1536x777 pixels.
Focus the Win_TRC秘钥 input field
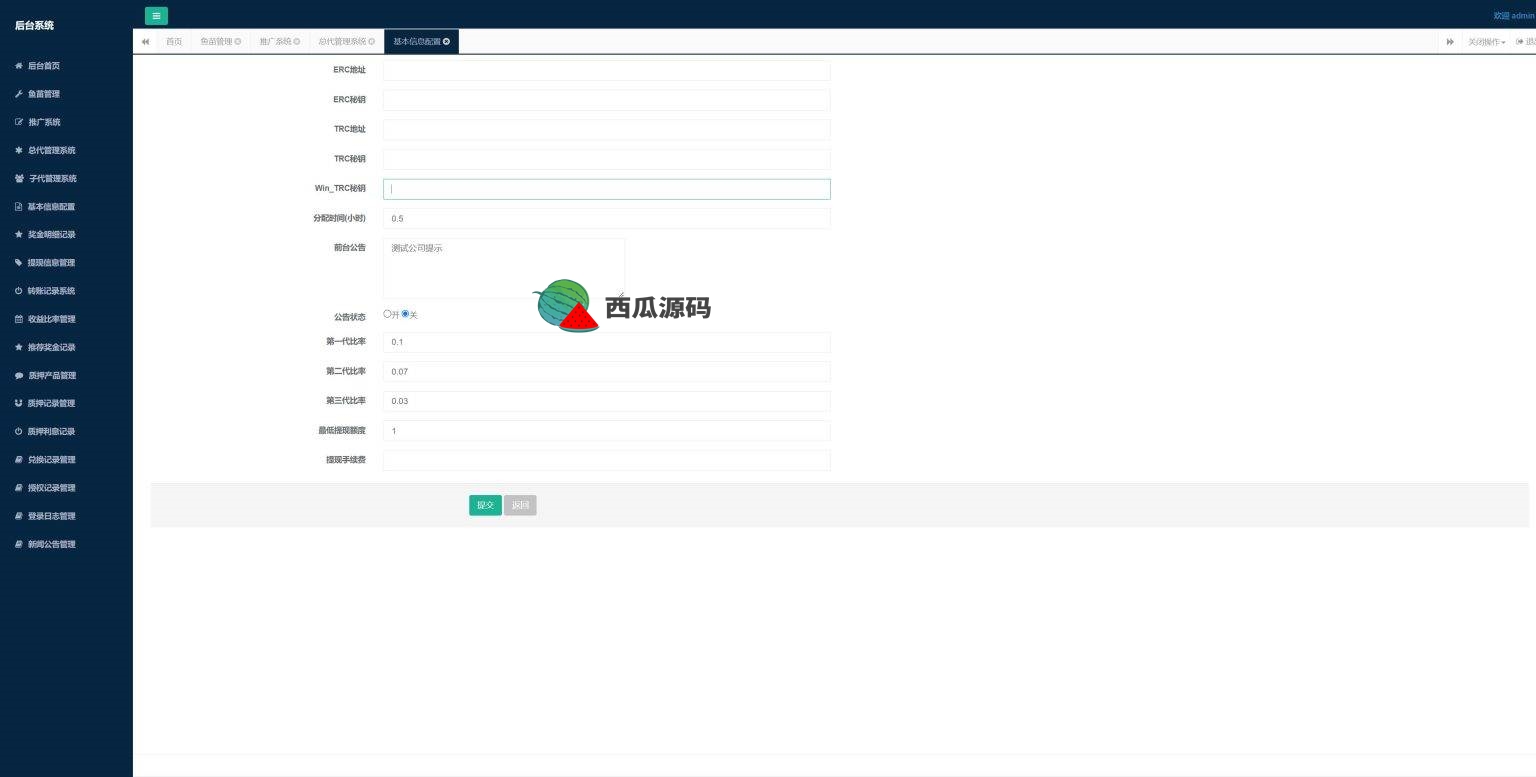tap(606, 189)
